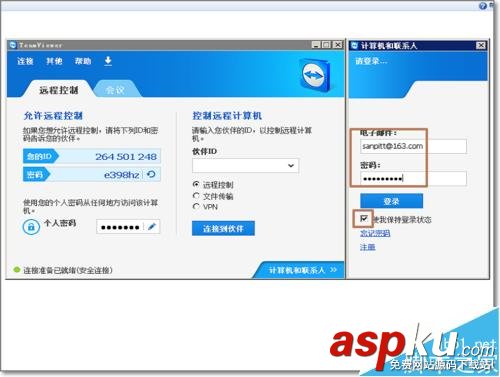Close the TeamViewer main window

pyautogui.click(x=338, y=45)
